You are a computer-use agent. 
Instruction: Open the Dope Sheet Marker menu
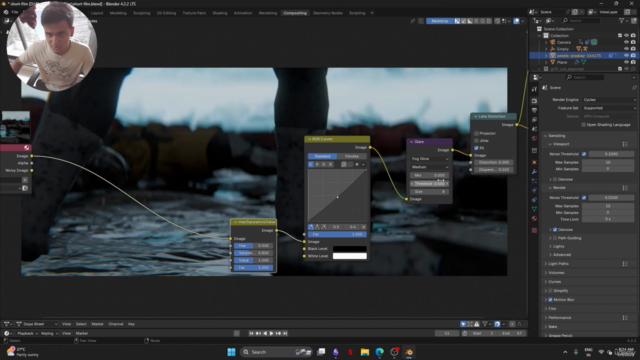tap(97, 324)
